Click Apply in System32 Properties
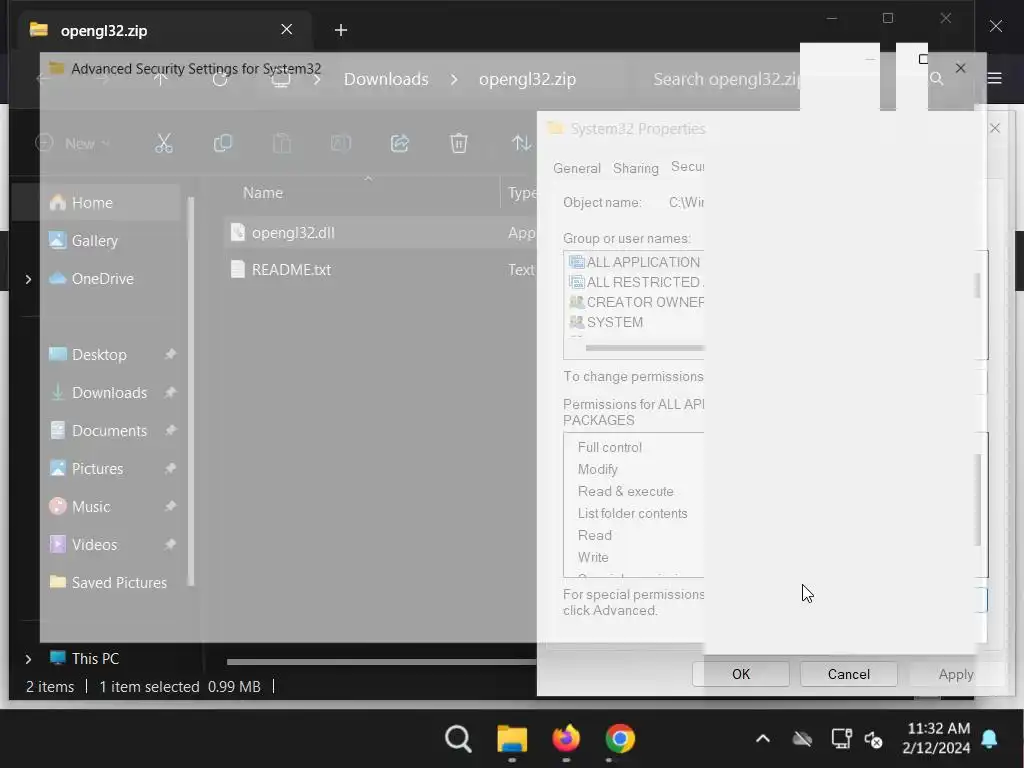Image resolution: width=1024 pixels, height=768 pixels. (x=956, y=674)
